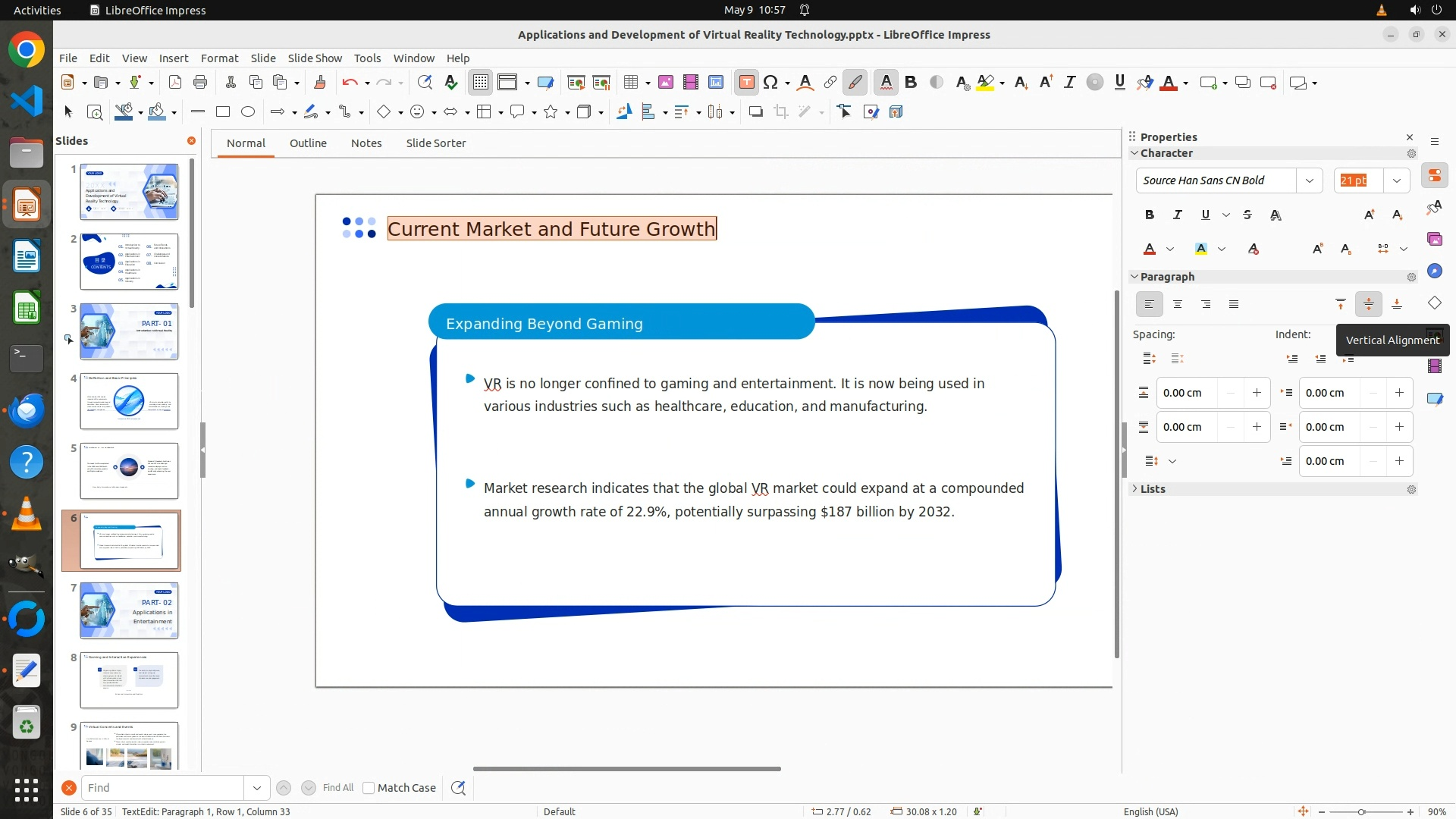Insert Special Character omega icon
Image resolution: width=1456 pixels, height=819 pixels.
[x=770, y=83]
